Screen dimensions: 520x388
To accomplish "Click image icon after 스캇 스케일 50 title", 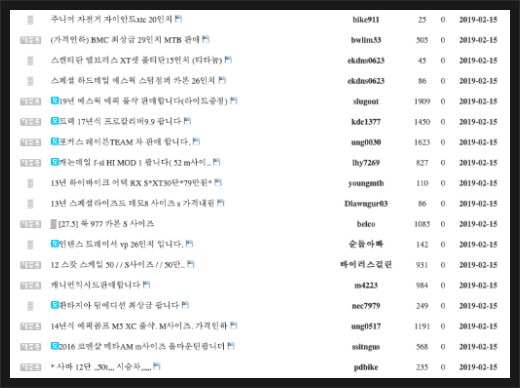I will (x=191, y=264).
